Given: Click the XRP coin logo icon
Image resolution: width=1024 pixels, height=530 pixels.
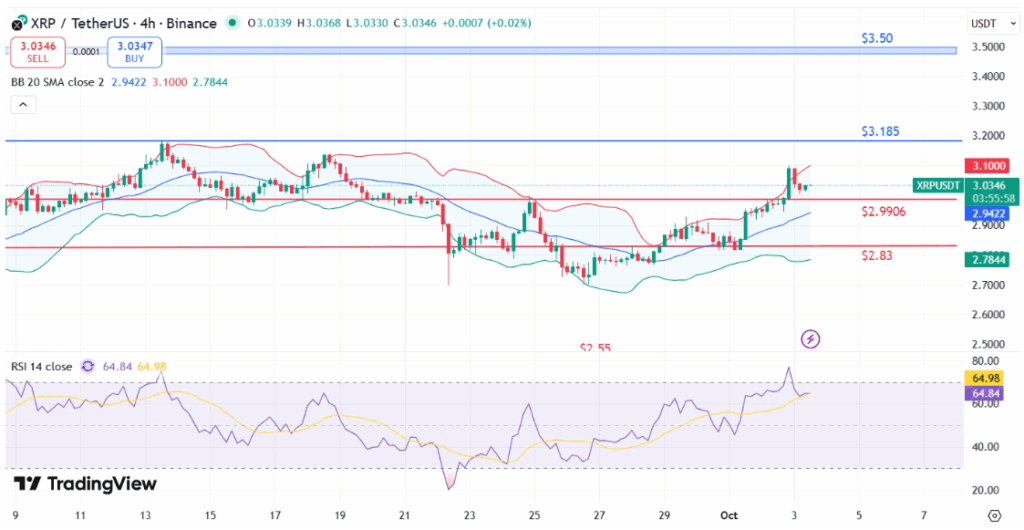Looking at the screenshot, I should (x=17, y=22).
